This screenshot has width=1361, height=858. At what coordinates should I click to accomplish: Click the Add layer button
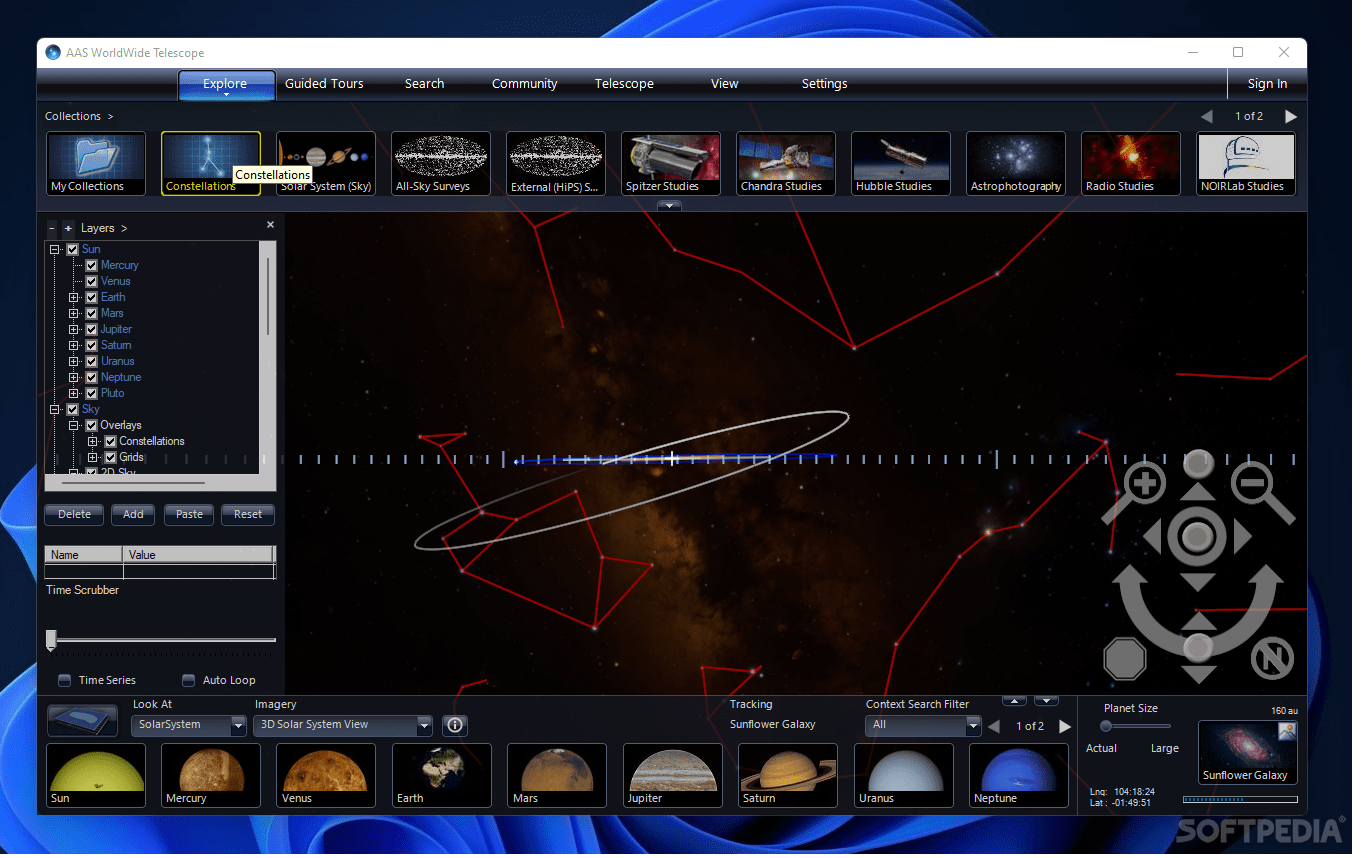(133, 515)
